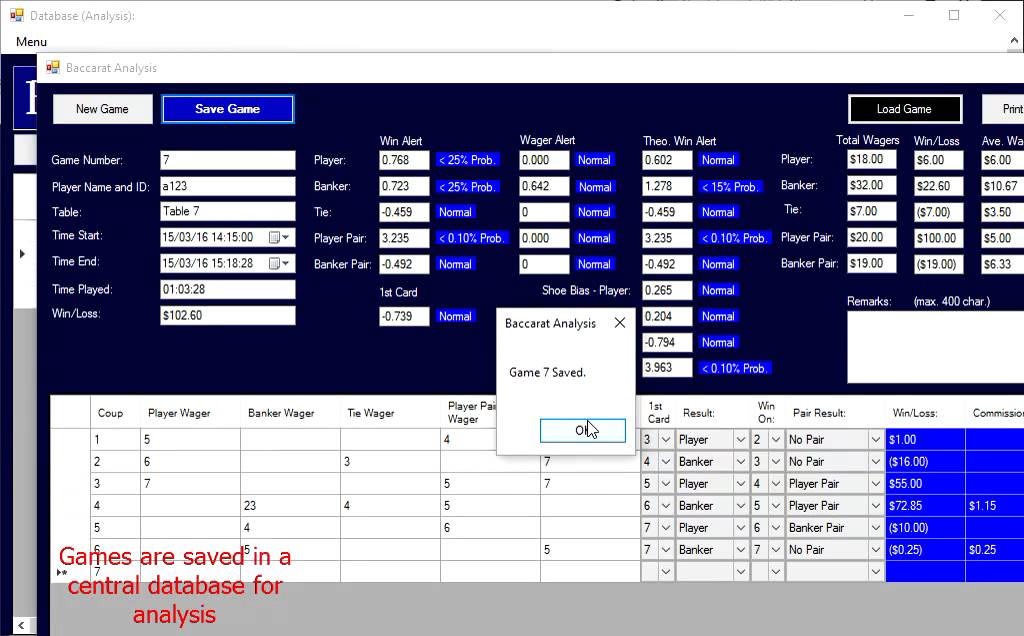Viewport: 1024px width, 636px height.
Task: Open the Pair Result dropdown for coup 5
Action: click(x=876, y=528)
